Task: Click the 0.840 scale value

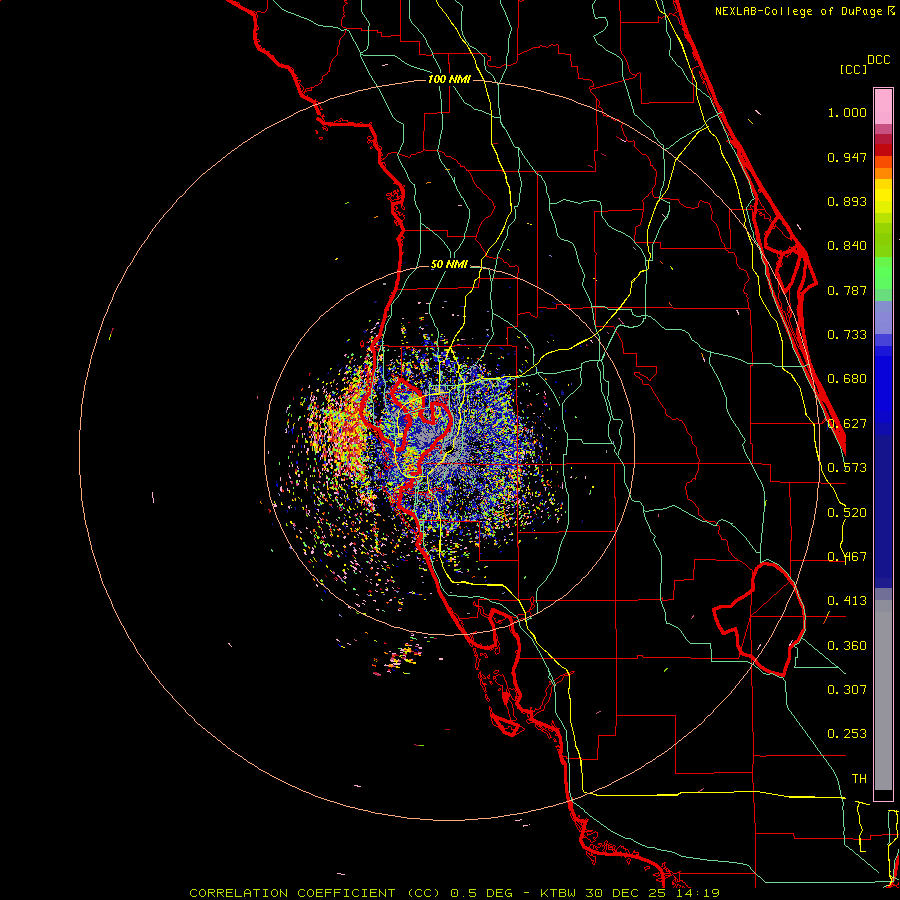Action: 847,246
